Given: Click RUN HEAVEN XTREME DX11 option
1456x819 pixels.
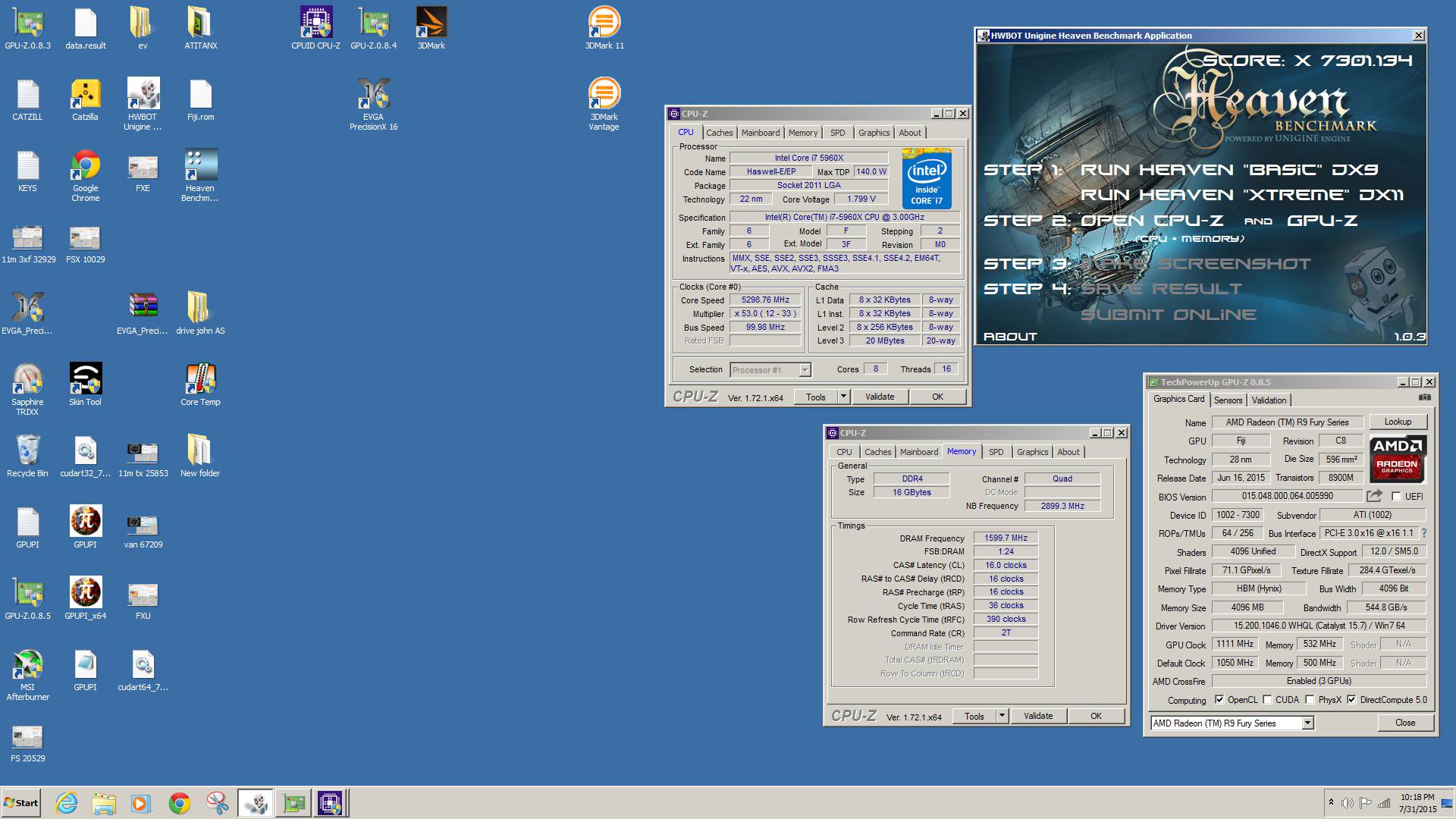Looking at the screenshot, I should [1241, 195].
